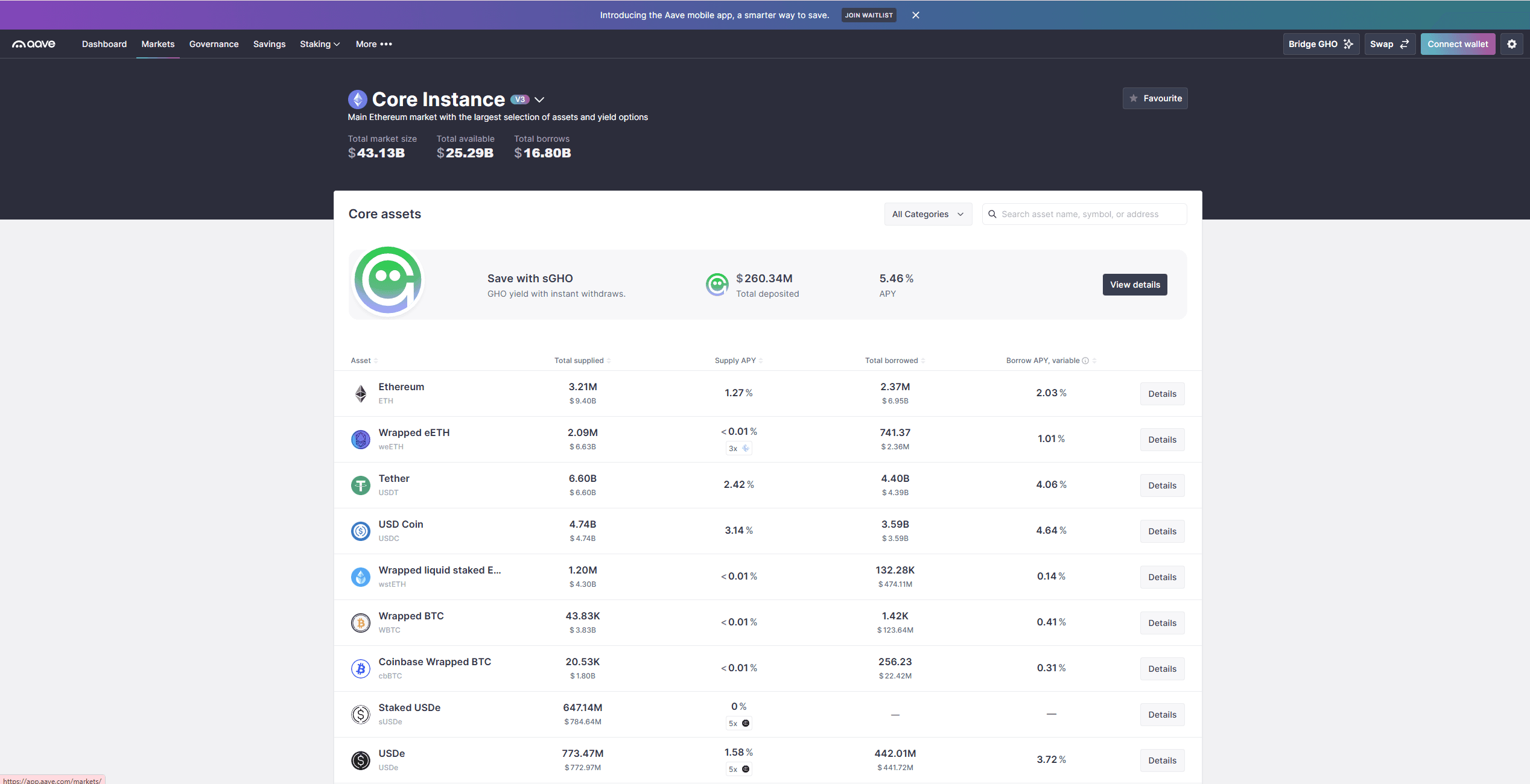This screenshot has width=1530, height=784.
Task: Toggle sorting on the Supply APY column
Action: click(x=760, y=360)
